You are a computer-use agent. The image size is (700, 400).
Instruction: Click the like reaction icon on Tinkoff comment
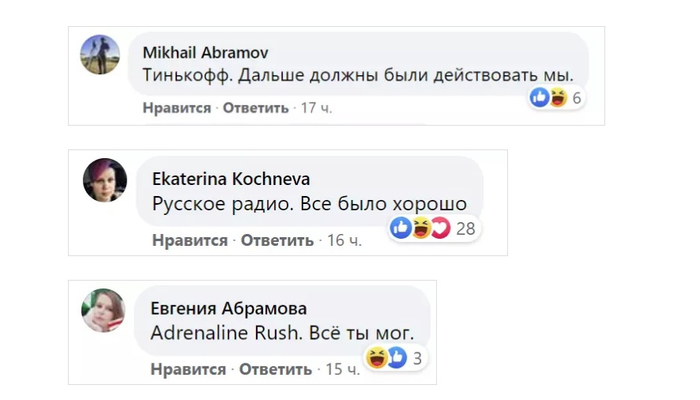pyautogui.click(x=540, y=97)
